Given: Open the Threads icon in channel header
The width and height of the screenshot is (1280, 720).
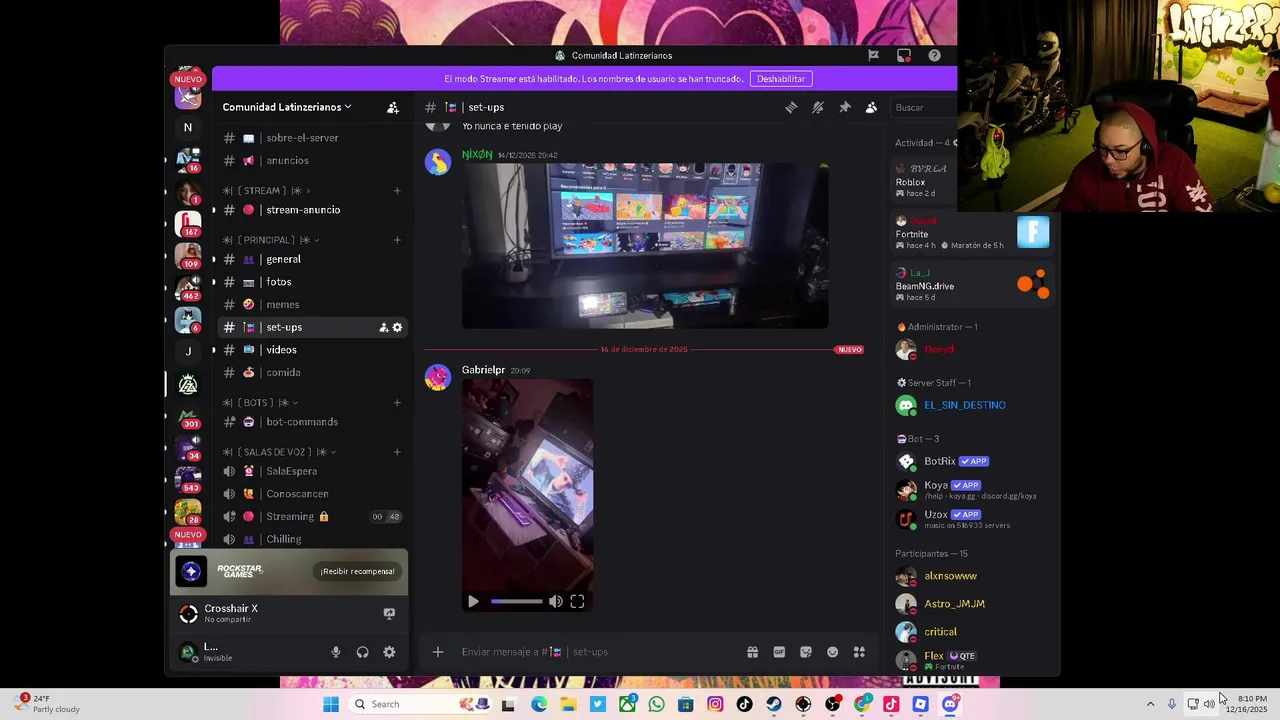Looking at the screenshot, I should 791,107.
